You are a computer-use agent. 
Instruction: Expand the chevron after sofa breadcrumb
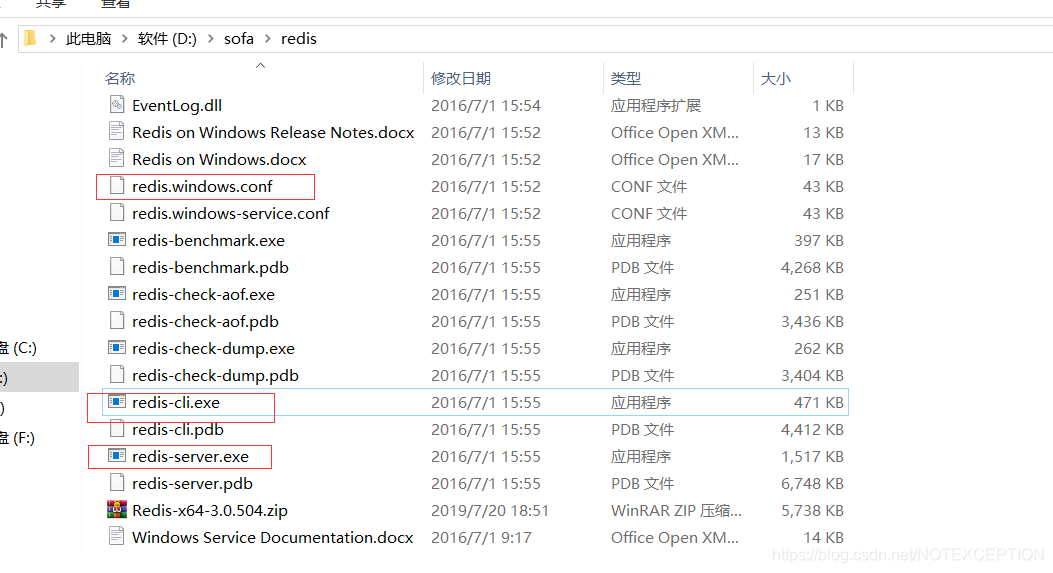(x=267, y=39)
